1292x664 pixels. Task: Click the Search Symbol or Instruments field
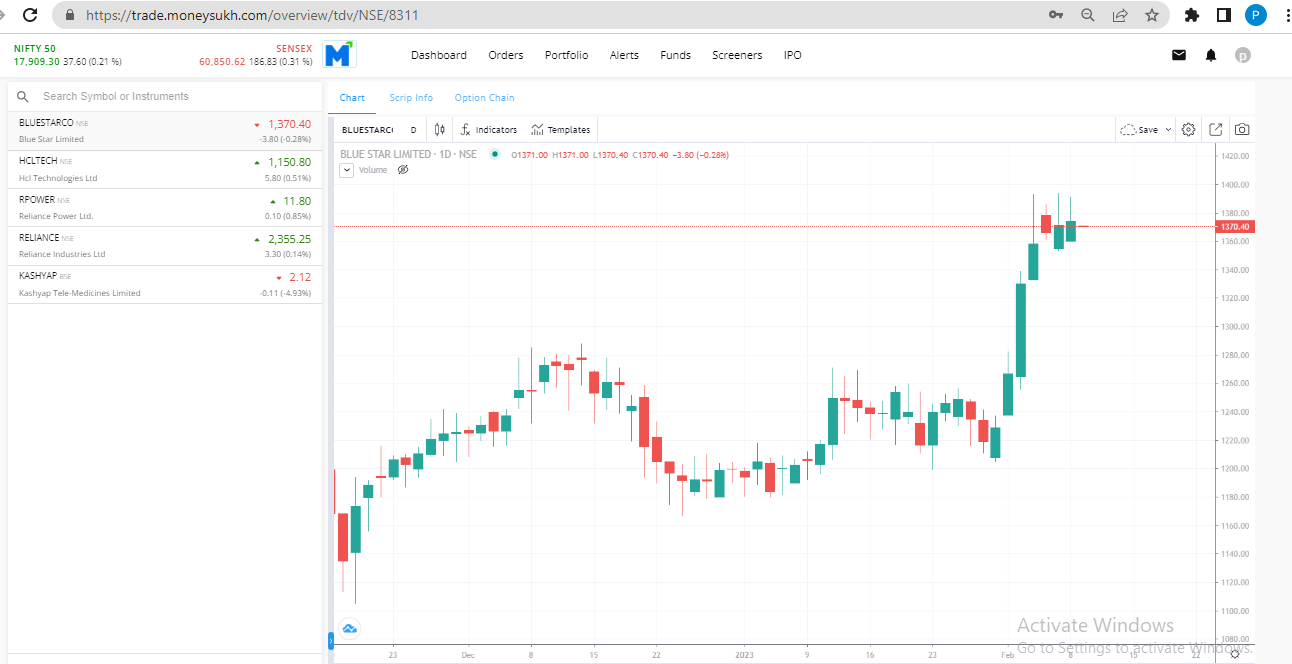pos(165,96)
